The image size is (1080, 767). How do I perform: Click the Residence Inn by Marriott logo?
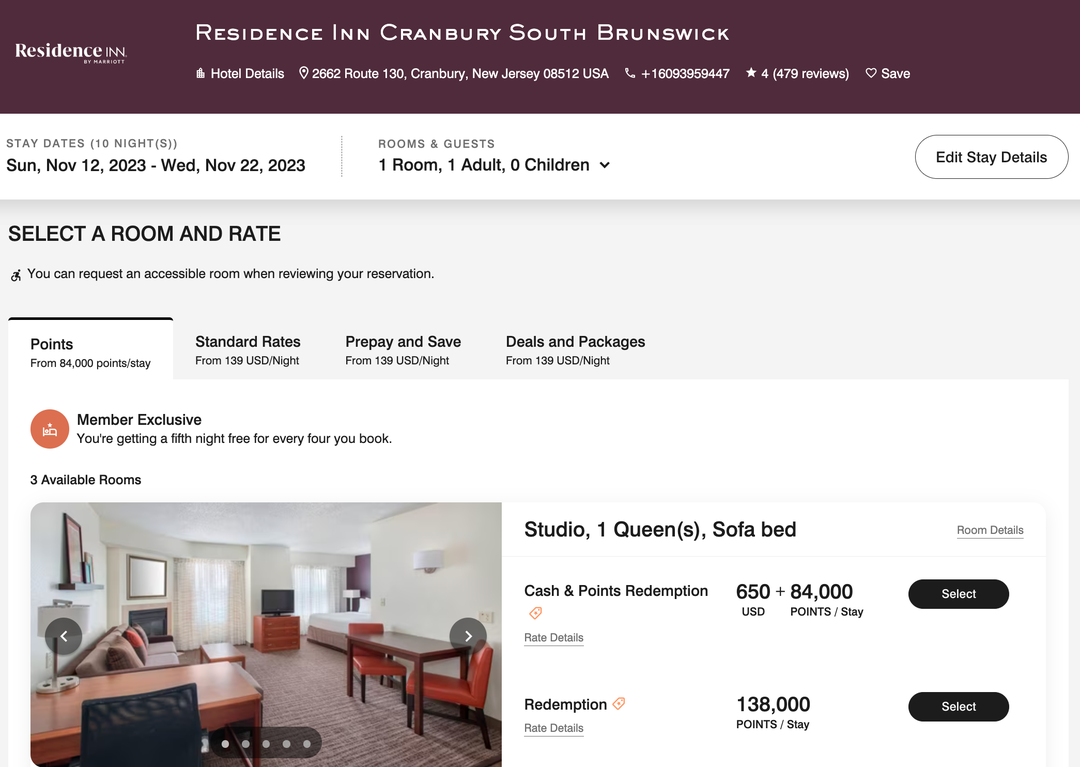click(x=68, y=52)
